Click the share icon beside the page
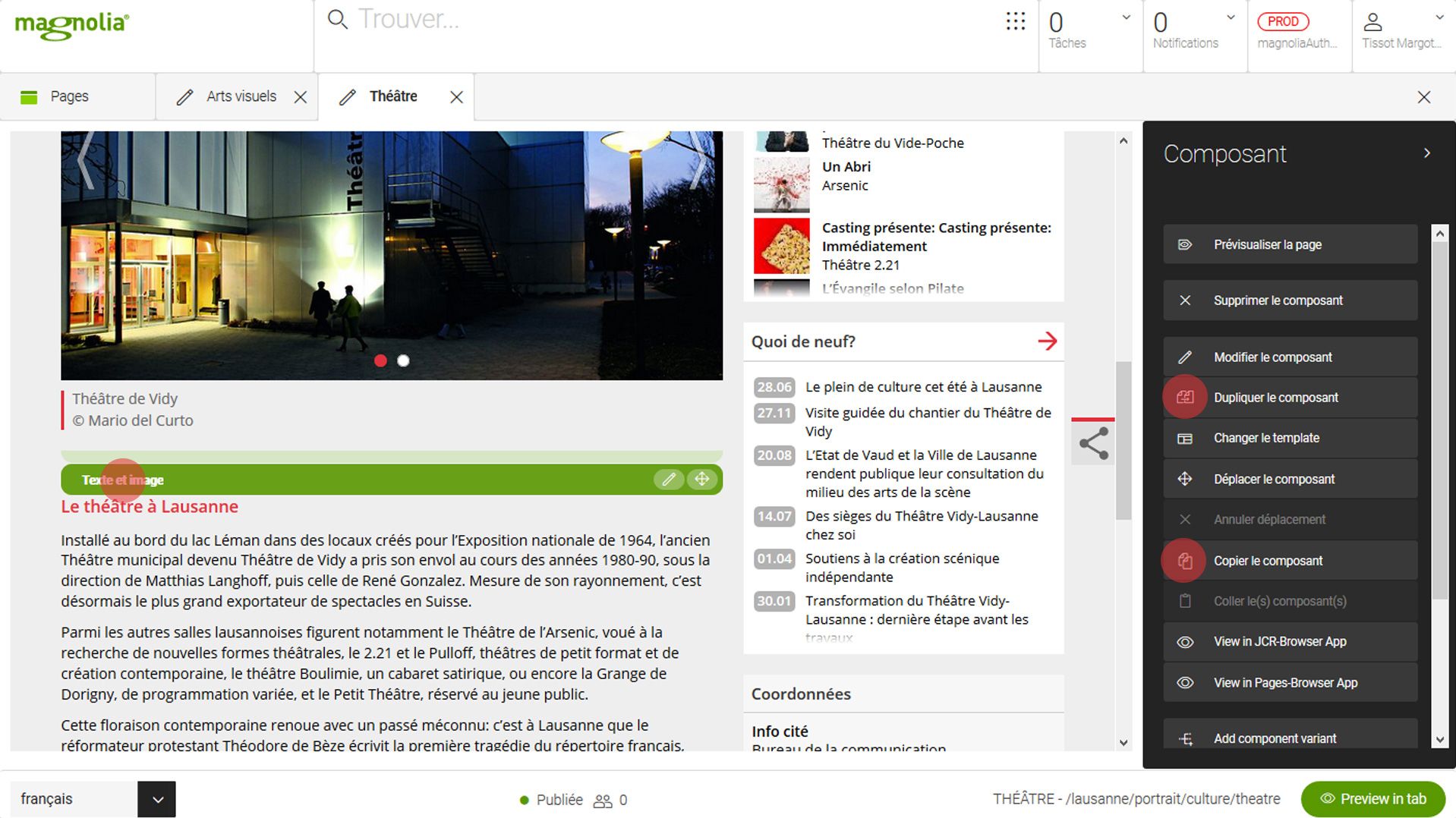Screen dimensions: 1456x818 (x=1093, y=443)
